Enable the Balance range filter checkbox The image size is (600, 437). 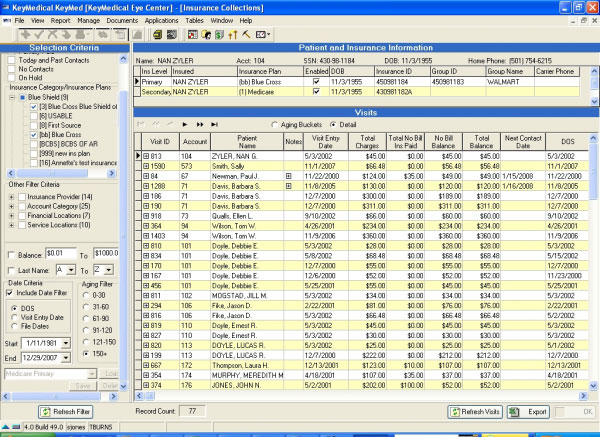tap(11, 255)
